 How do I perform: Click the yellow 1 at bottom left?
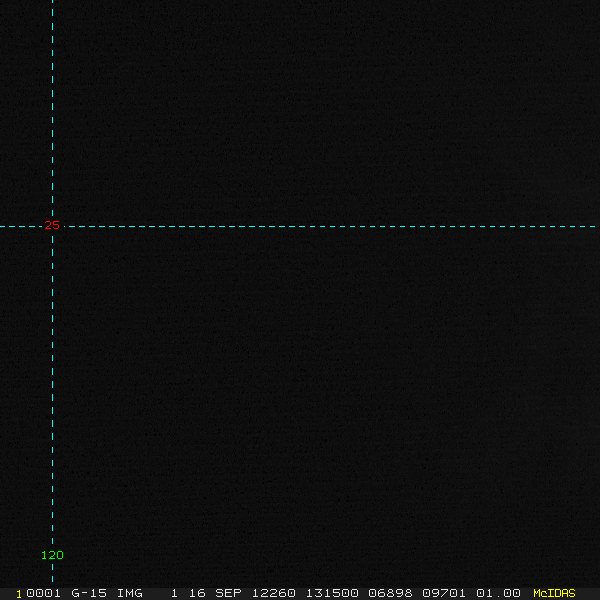point(19,594)
